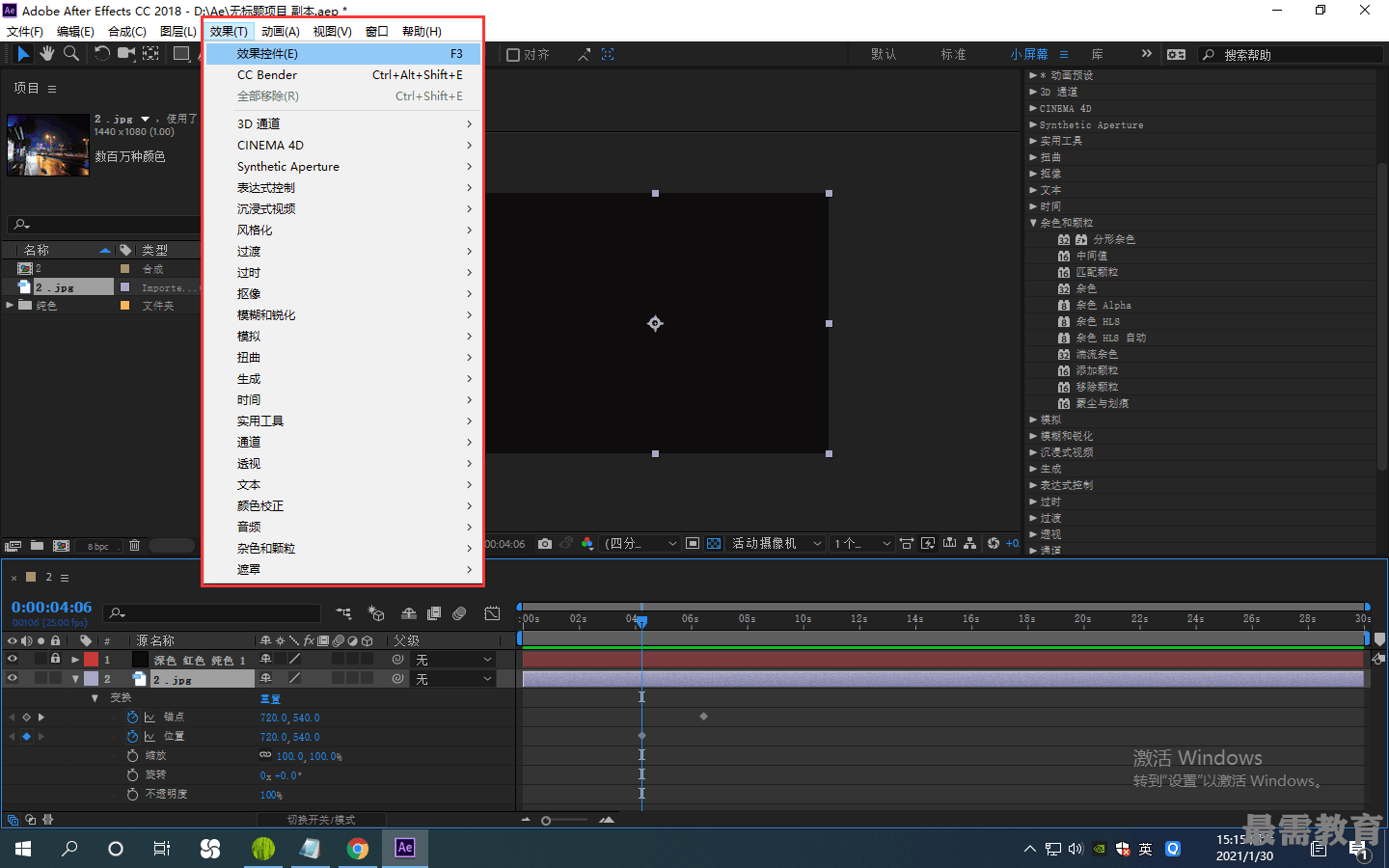Toggle the 锚点 stopwatch

pyautogui.click(x=132, y=718)
